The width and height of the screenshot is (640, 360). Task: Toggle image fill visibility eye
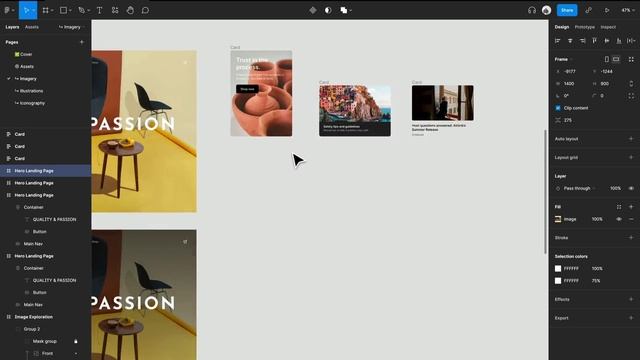click(619, 219)
